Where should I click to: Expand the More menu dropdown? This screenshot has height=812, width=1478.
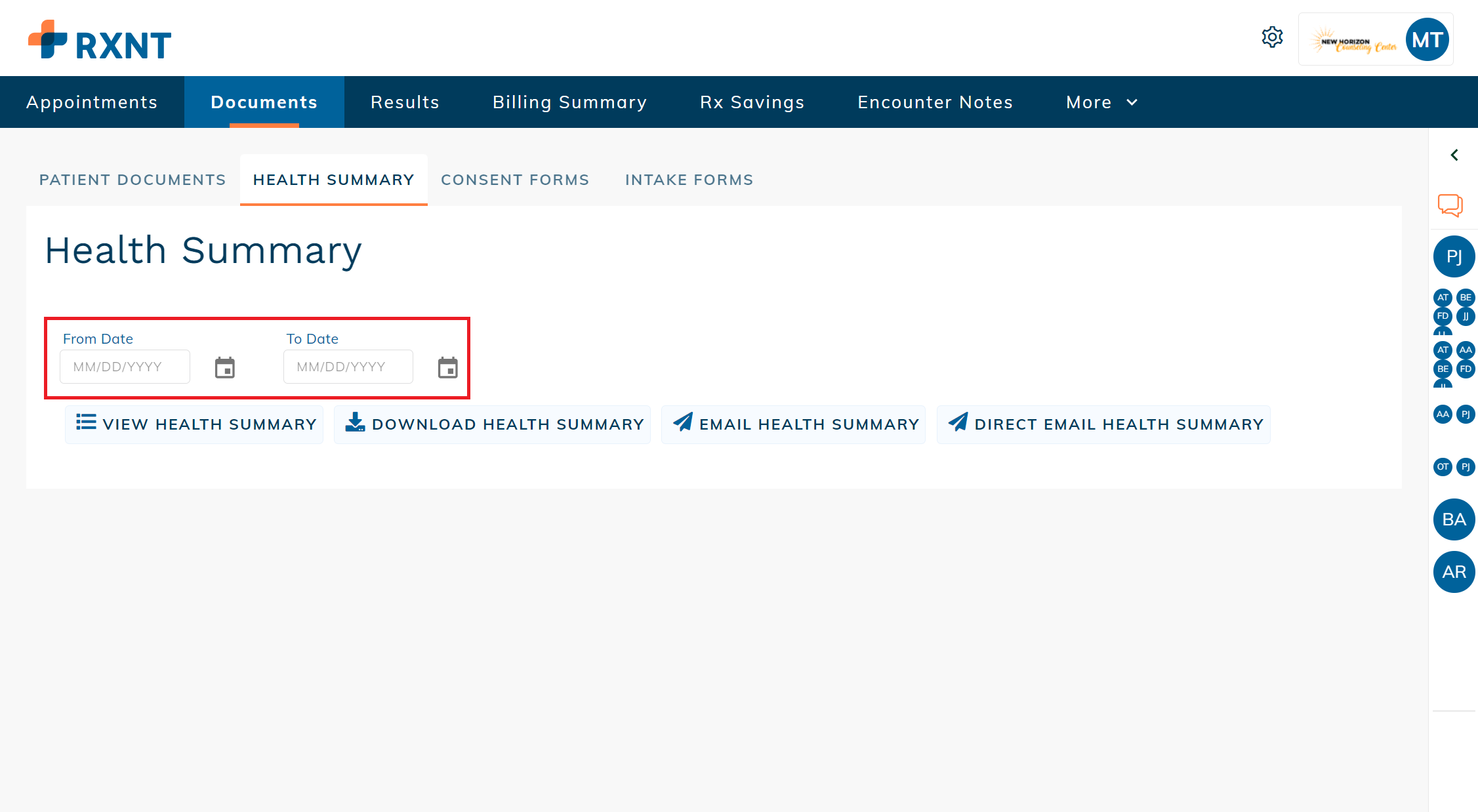(x=1101, y=102)
